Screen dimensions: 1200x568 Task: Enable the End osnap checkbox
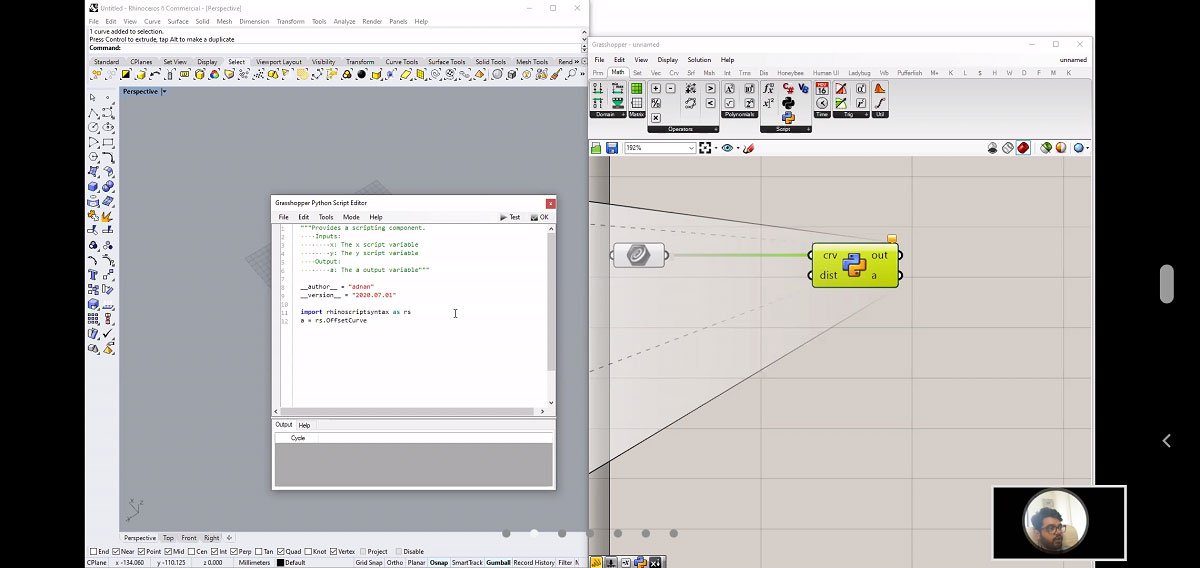pyautogui.click(x=92, y=552)
